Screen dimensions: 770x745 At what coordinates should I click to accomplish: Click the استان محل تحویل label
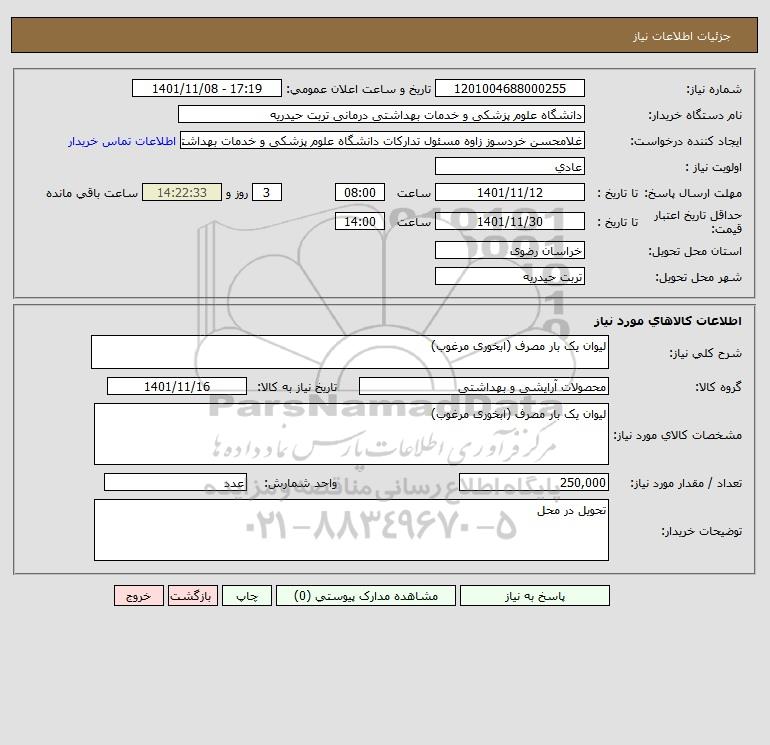click(x=695, y=251)
